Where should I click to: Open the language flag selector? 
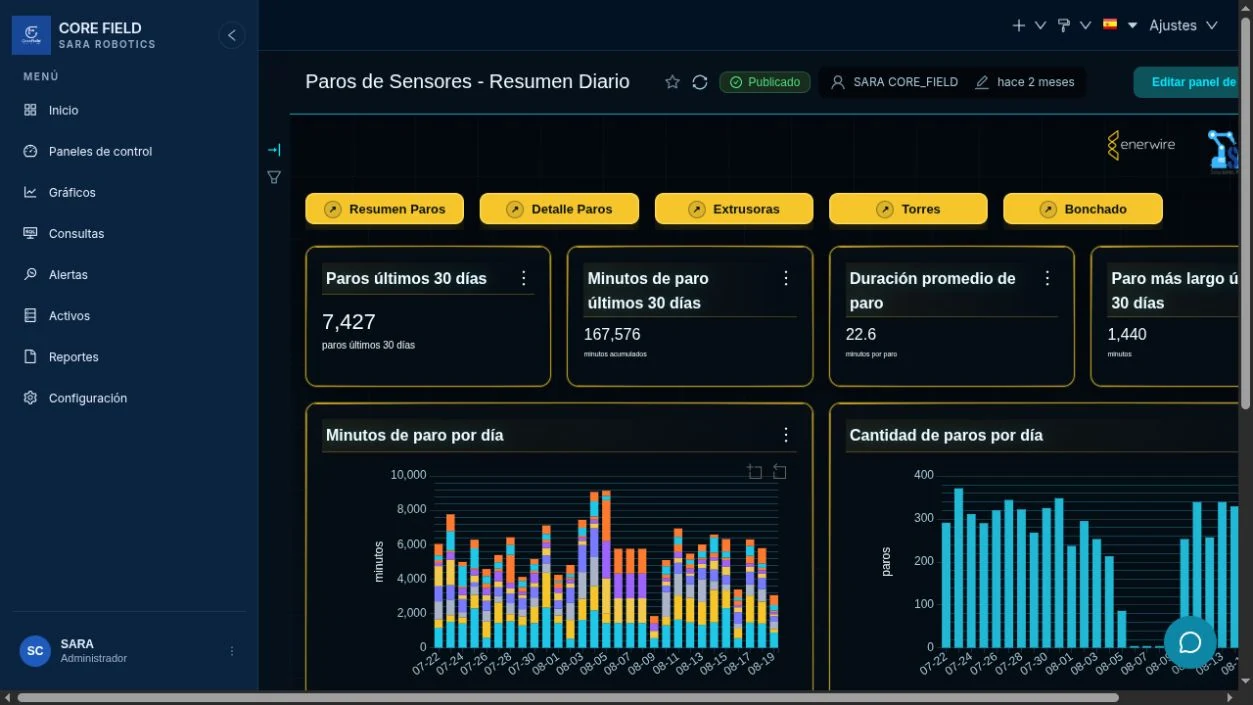[x=1120, y=25]
